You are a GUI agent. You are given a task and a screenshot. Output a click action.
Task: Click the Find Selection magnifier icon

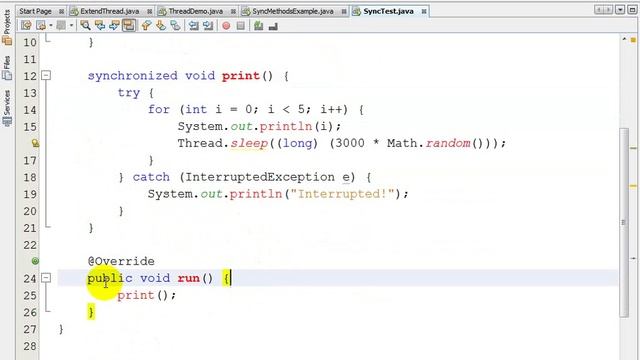[85, 26]
